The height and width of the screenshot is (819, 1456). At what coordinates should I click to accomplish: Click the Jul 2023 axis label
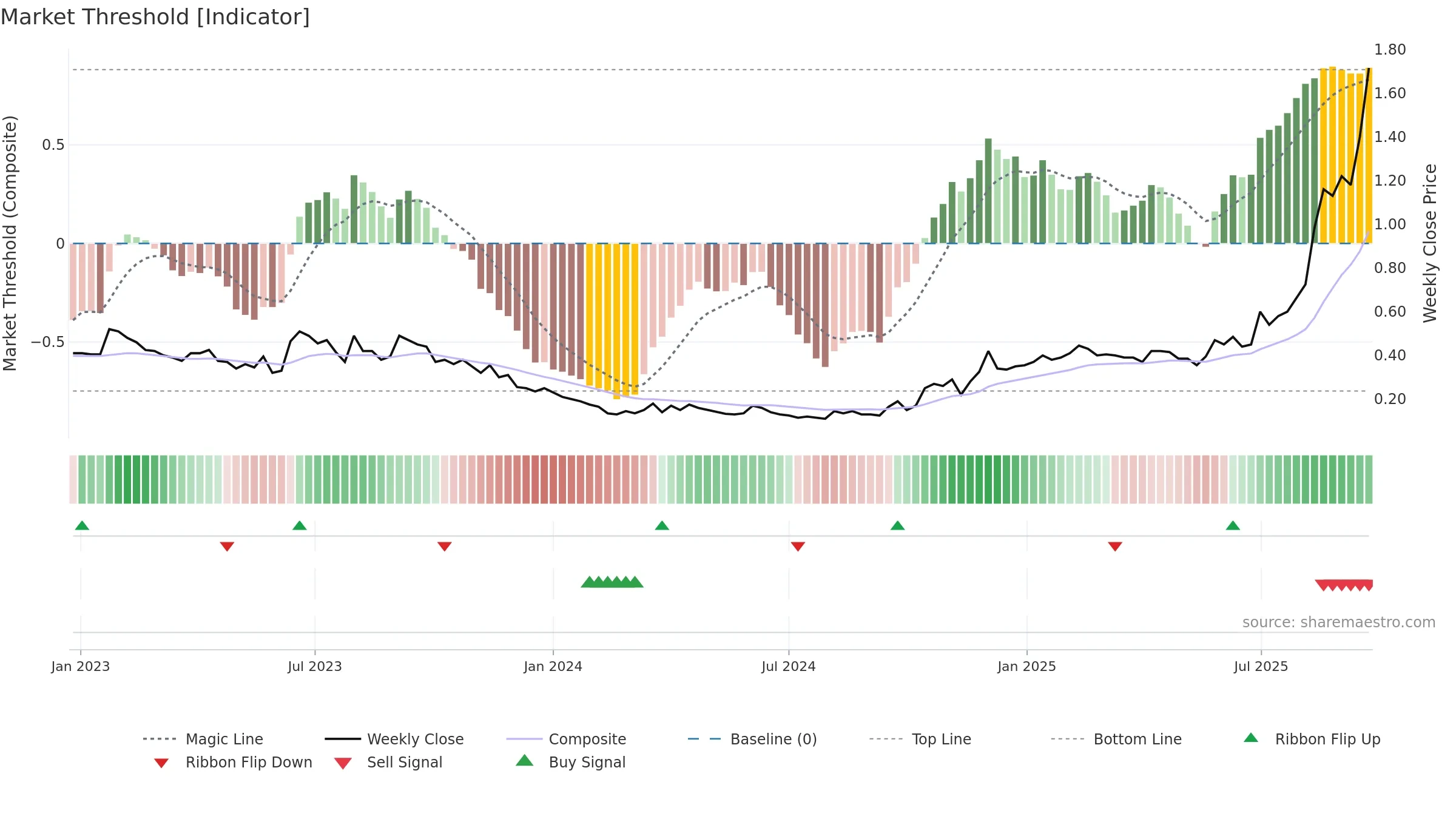pos(315,667)
